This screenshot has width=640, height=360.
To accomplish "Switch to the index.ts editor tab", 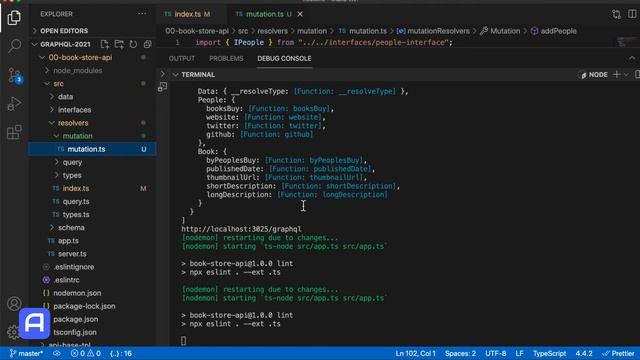I will (x=187, y=14).
